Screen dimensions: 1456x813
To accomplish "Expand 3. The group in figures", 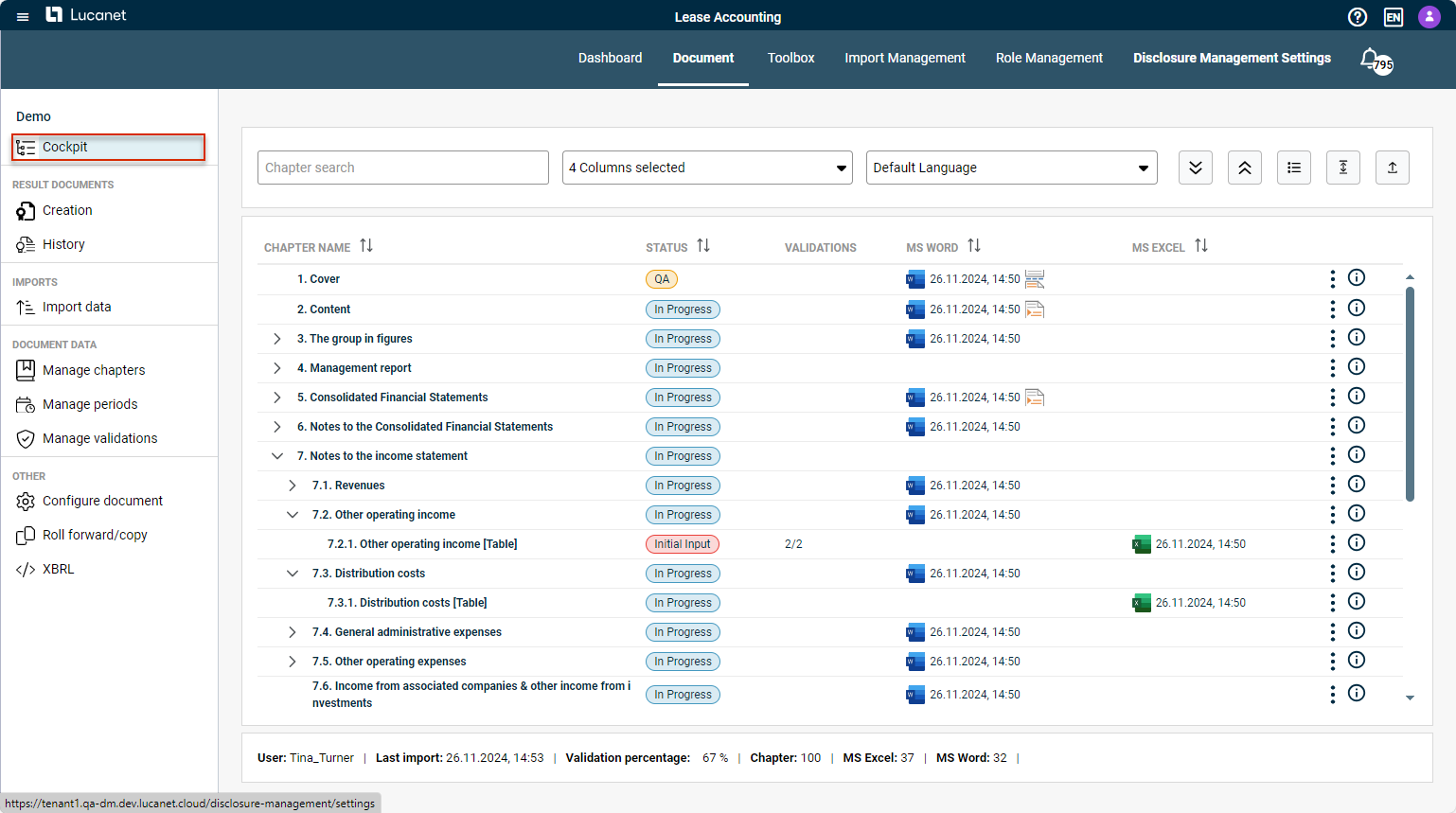I will (277, 339).
